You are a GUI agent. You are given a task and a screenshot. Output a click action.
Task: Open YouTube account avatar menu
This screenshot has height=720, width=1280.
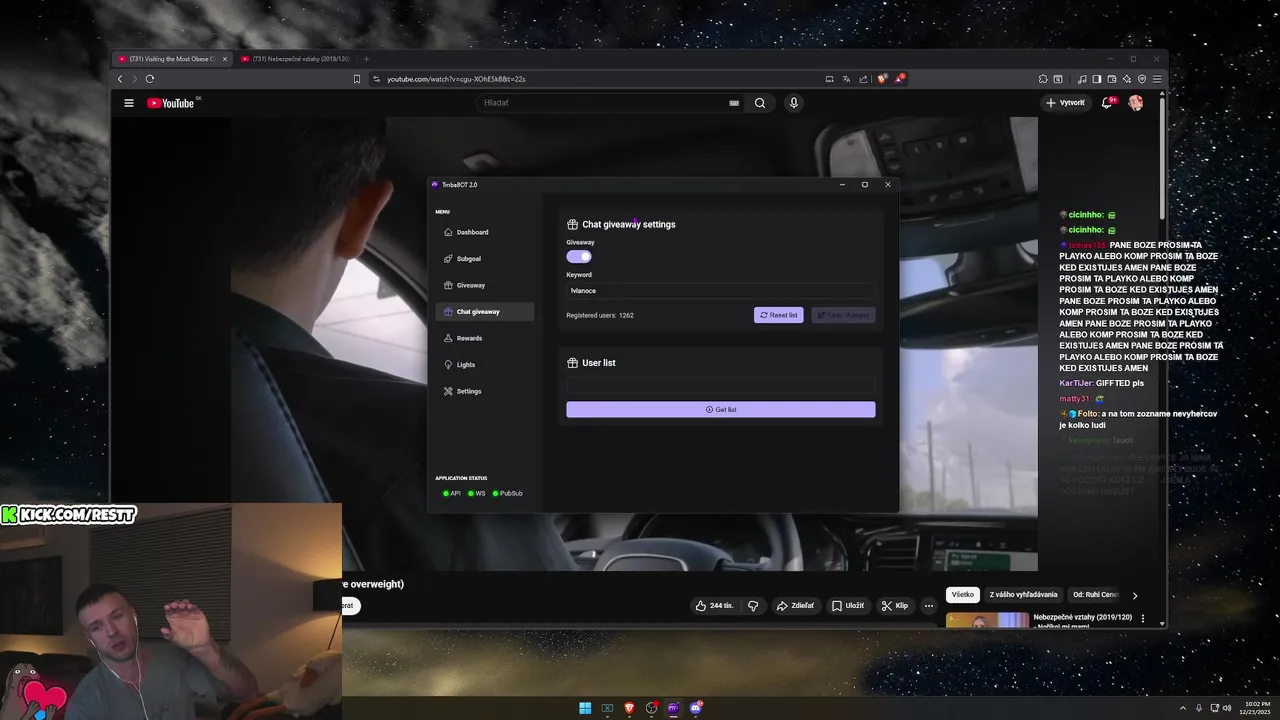click(x=1135, y=103)
